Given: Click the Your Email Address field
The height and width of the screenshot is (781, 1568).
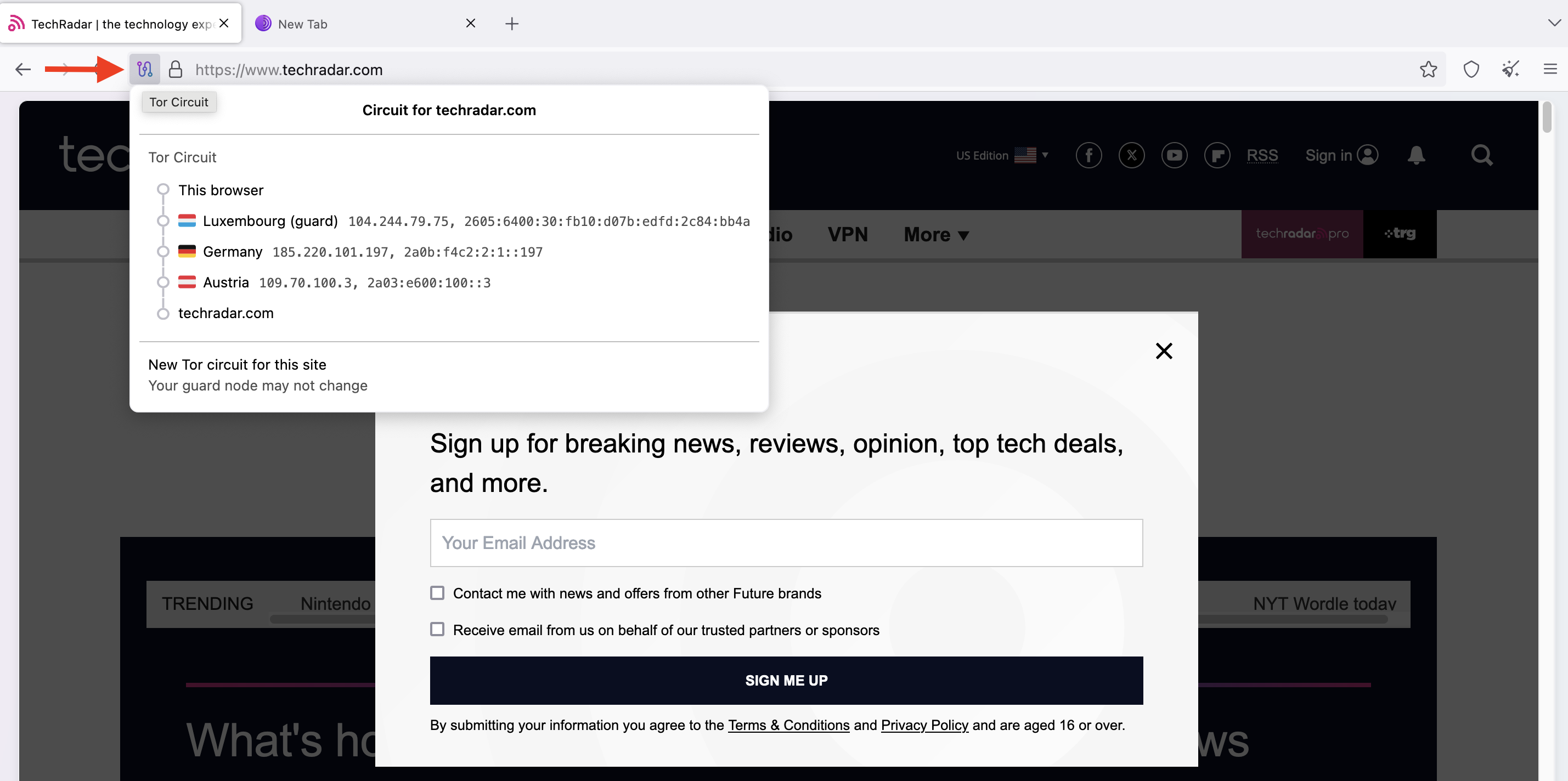Looking at the screenshot, I should coord(786,542).
